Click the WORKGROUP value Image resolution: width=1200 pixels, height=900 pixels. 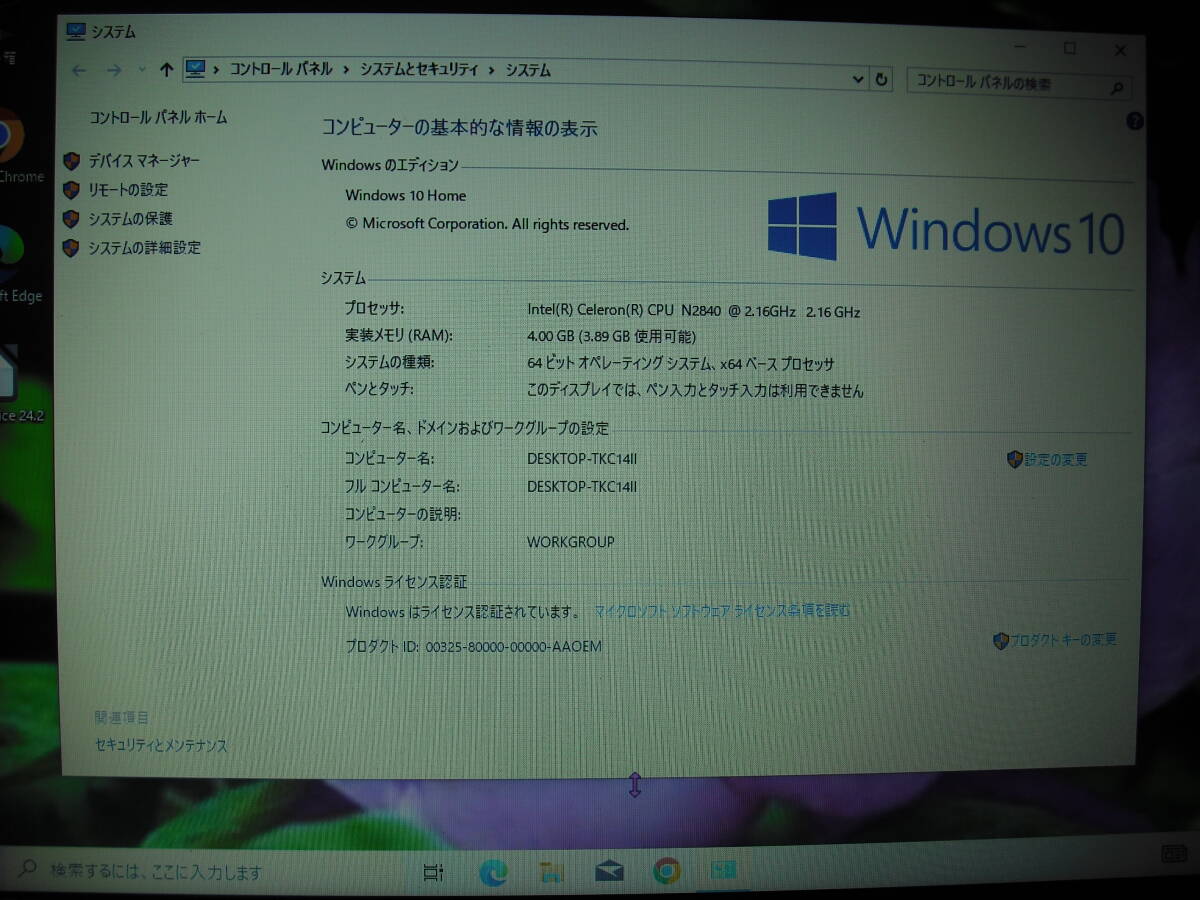tap(571, 542)
